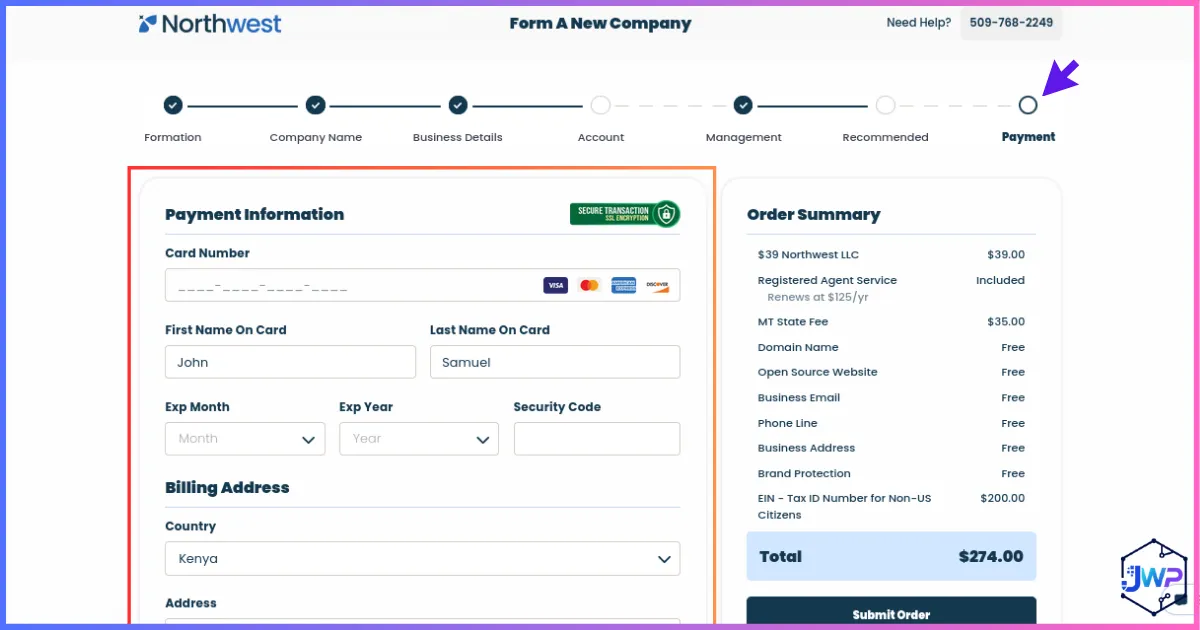This screenshot has height=630, width=1200.
Task: Click the "Brand Protection" line item
Action: tap(804, 474)
